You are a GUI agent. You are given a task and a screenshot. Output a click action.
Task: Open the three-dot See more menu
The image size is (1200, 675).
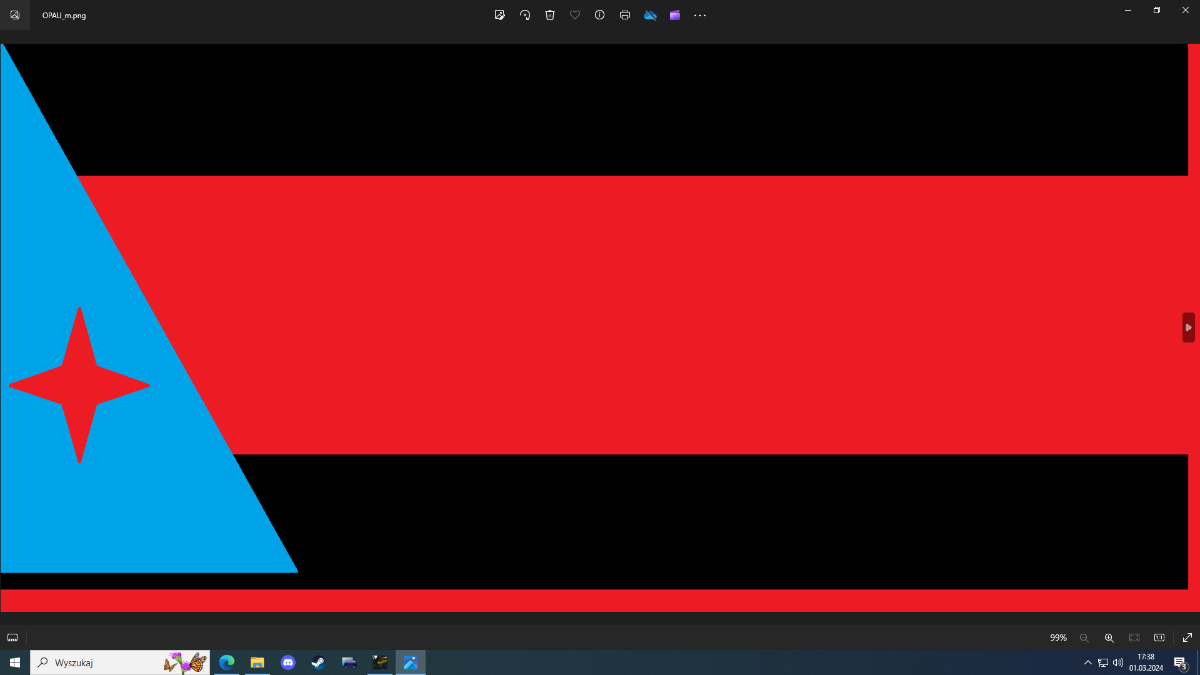tap(700, 15)
